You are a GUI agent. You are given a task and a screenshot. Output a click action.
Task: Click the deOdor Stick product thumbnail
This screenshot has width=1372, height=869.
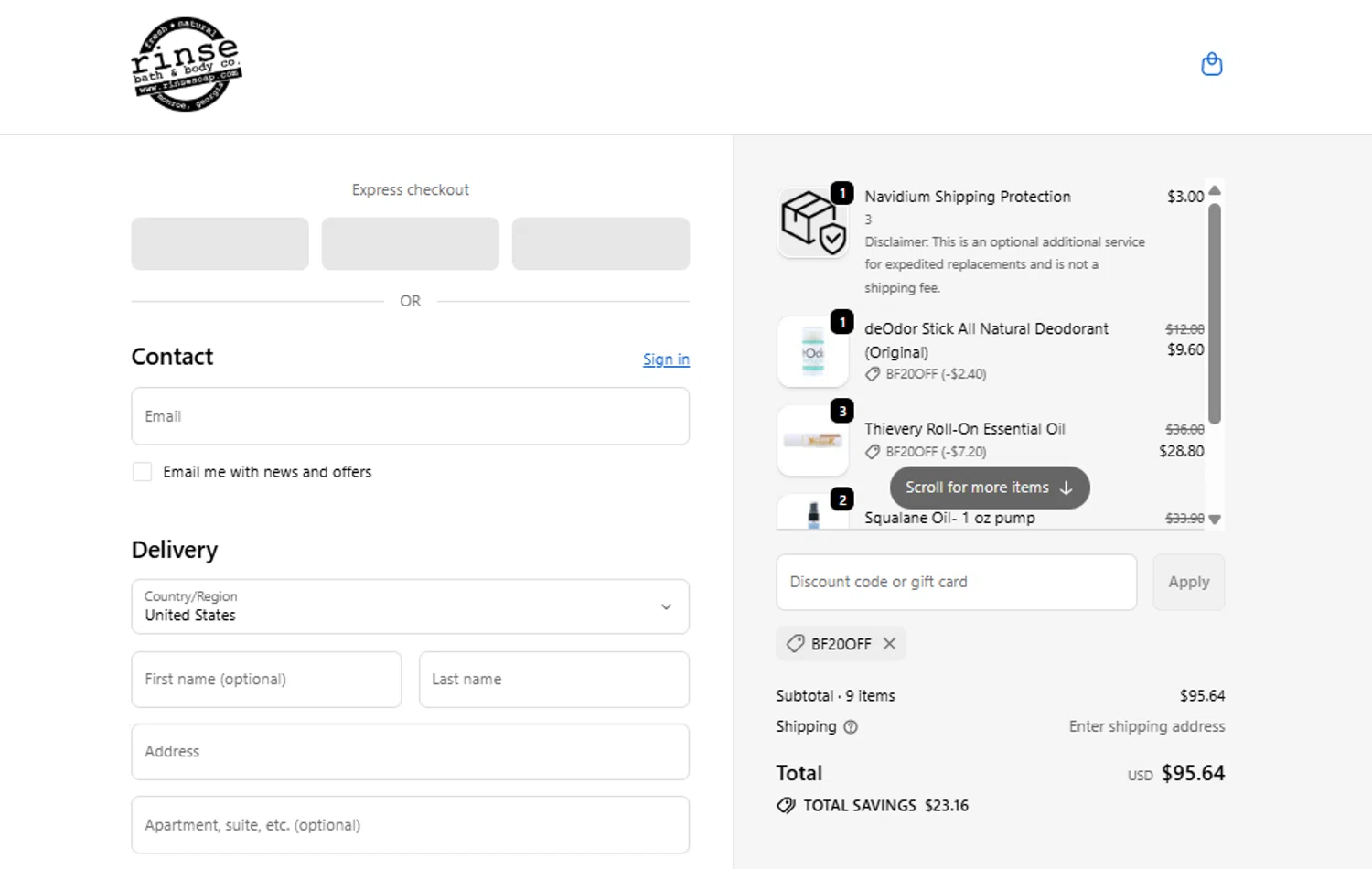(x=812, y=352)
